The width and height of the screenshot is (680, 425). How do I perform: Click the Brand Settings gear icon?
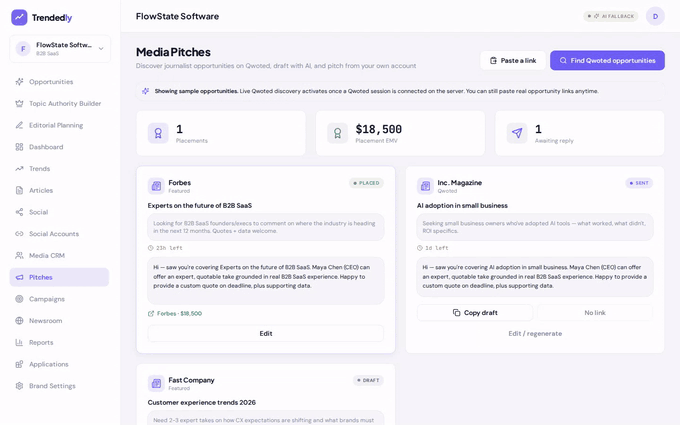tap(19, 386)
